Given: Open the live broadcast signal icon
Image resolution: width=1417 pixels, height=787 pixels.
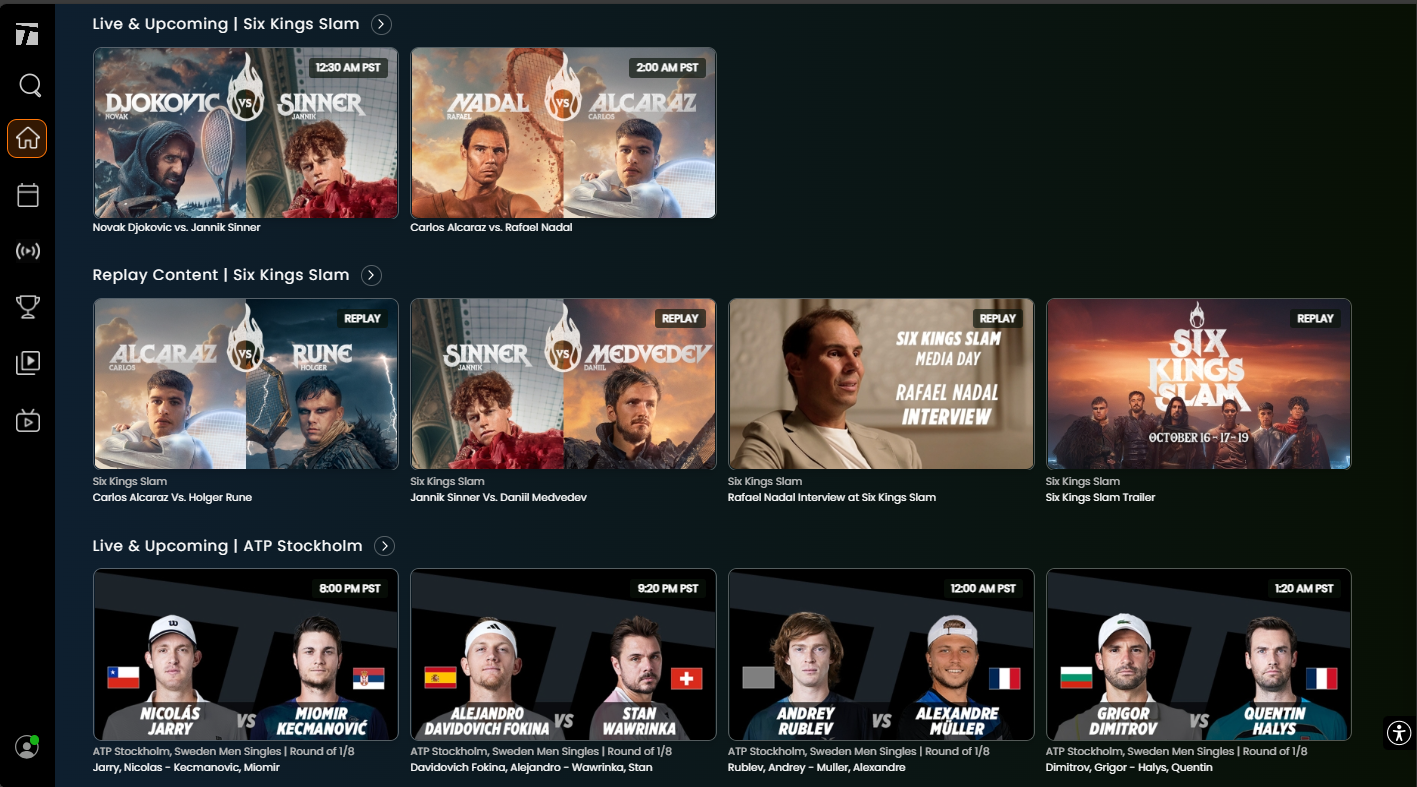Looking at the screenshot, I should 28,251.
